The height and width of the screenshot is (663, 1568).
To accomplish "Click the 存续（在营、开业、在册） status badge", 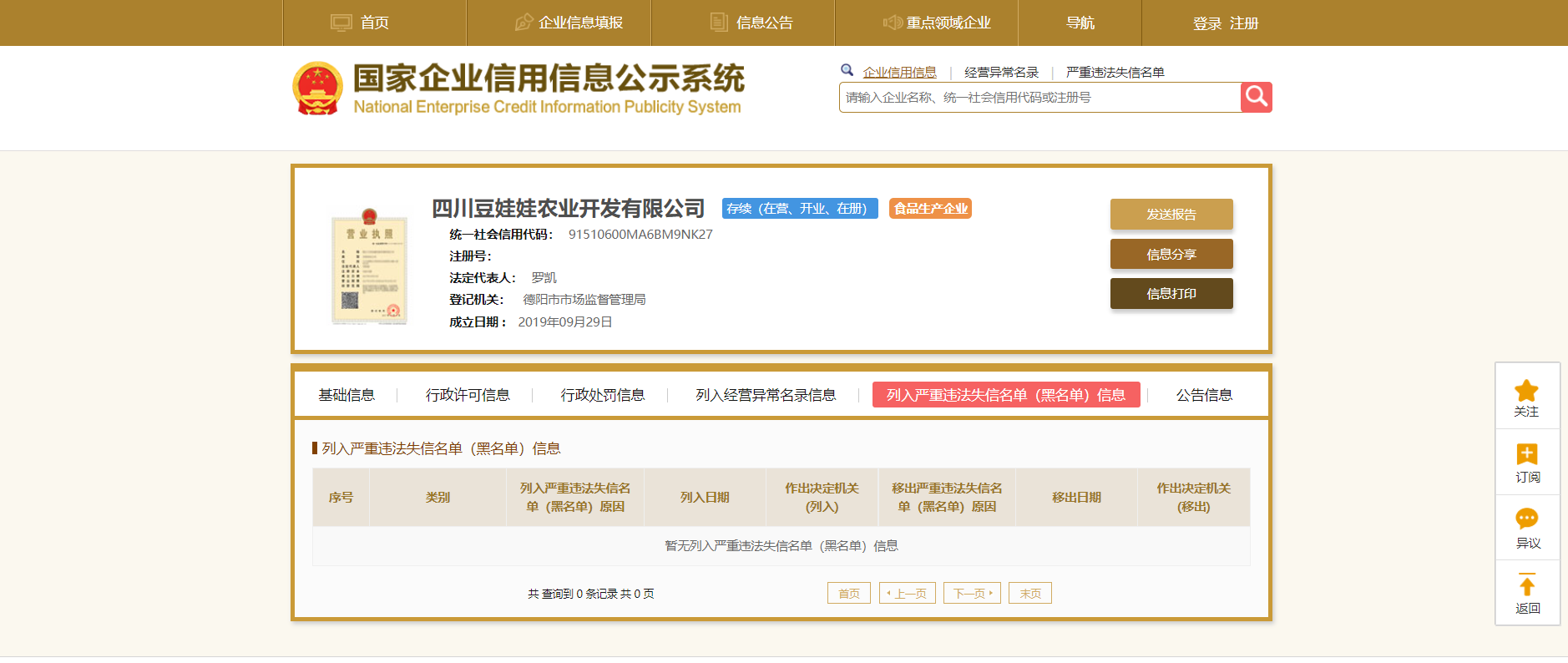I will pos(800,209).
